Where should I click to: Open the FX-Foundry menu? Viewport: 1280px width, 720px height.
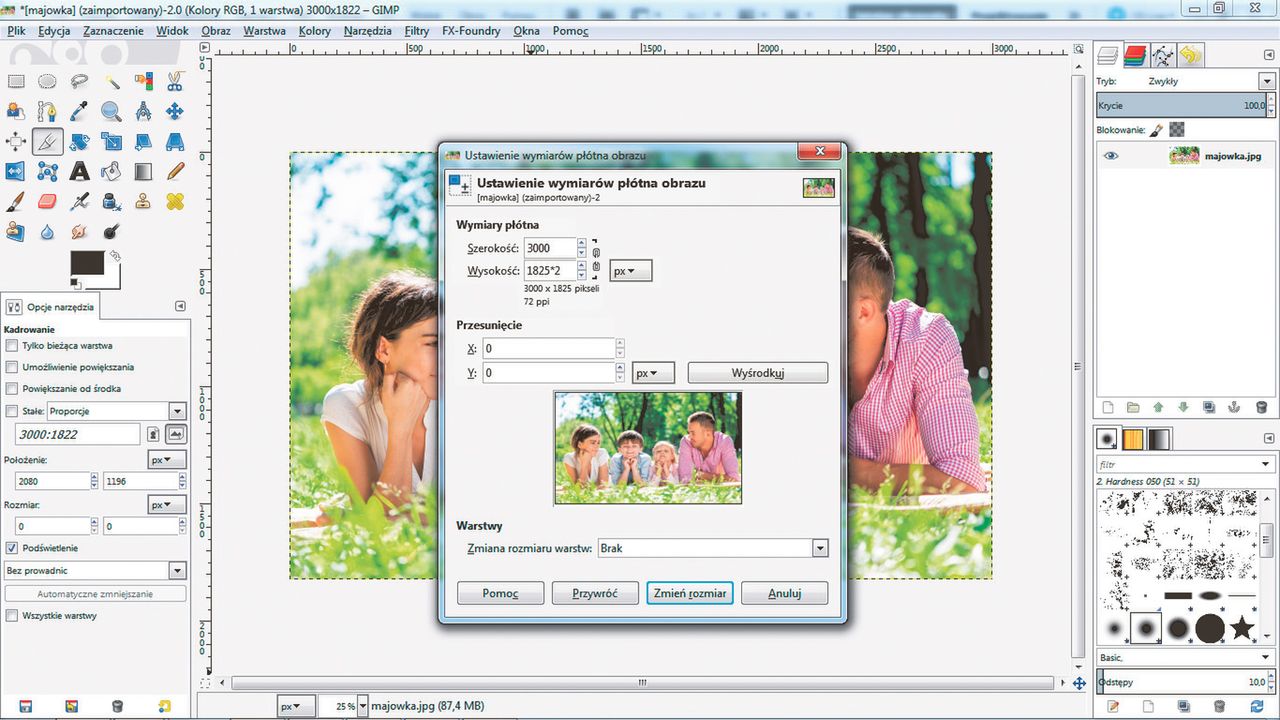[x=471, y=31]
